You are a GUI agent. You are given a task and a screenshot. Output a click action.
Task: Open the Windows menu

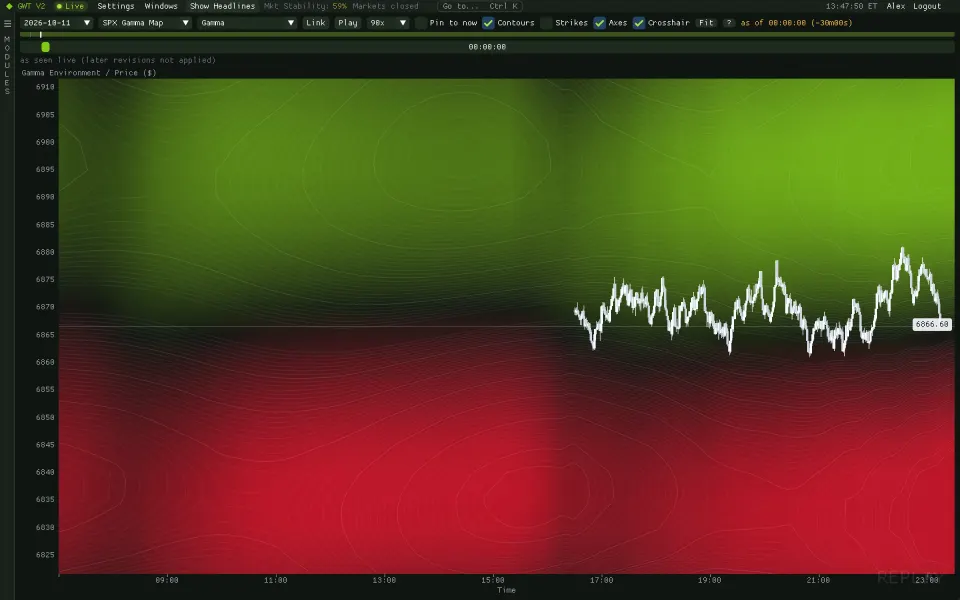click(161, 6)
